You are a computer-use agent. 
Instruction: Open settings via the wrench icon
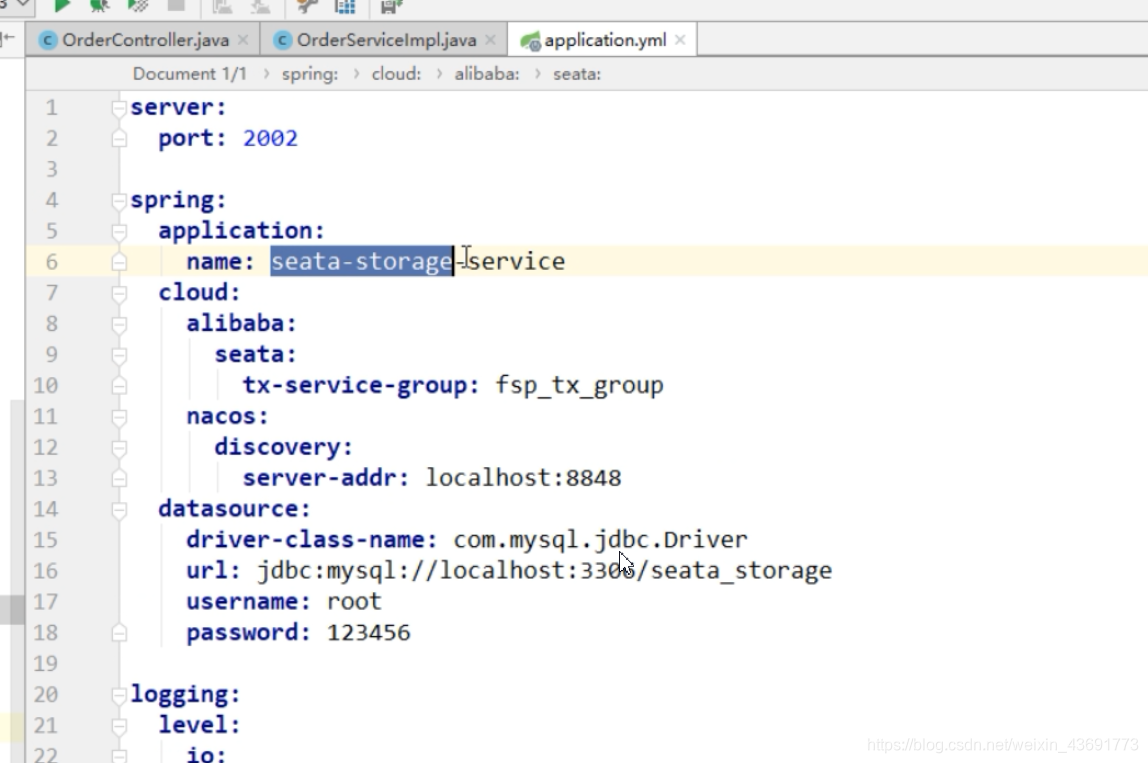click(308, 6)
